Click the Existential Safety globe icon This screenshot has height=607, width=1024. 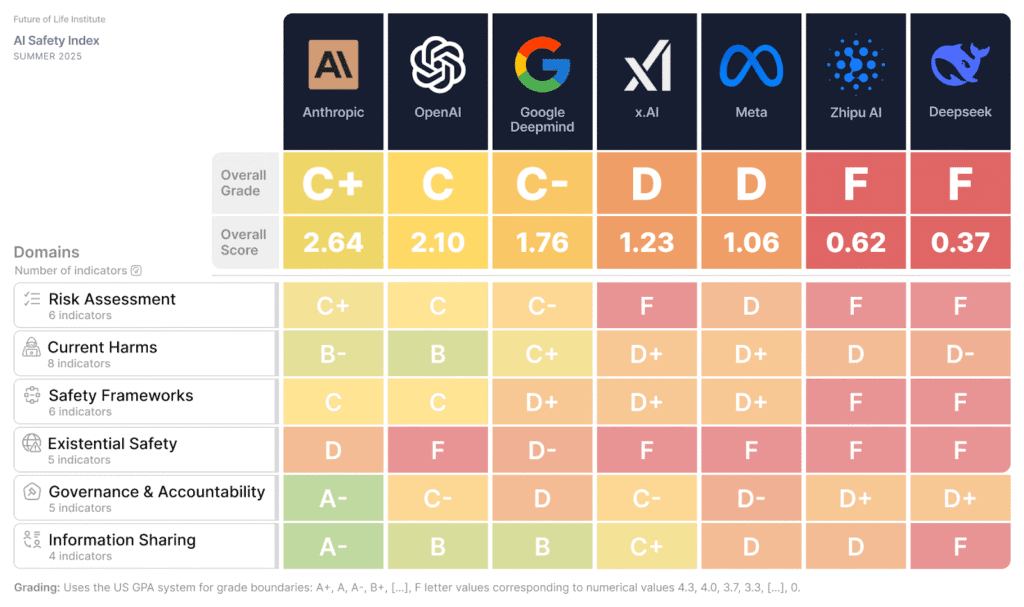(x=32, y=444)
